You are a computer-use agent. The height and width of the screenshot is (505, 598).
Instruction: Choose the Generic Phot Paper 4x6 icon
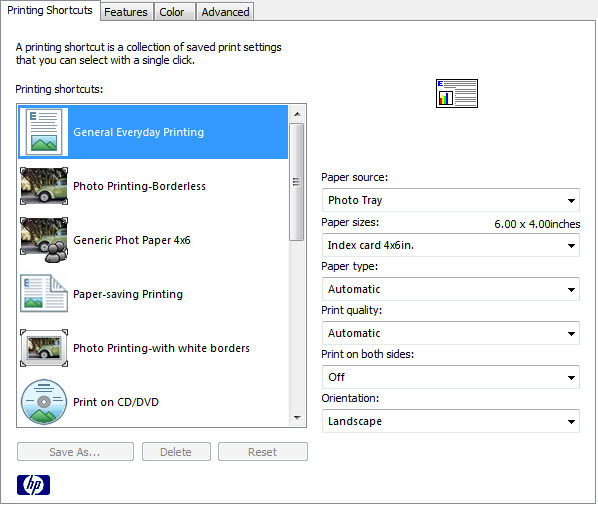tap(44, 240)
